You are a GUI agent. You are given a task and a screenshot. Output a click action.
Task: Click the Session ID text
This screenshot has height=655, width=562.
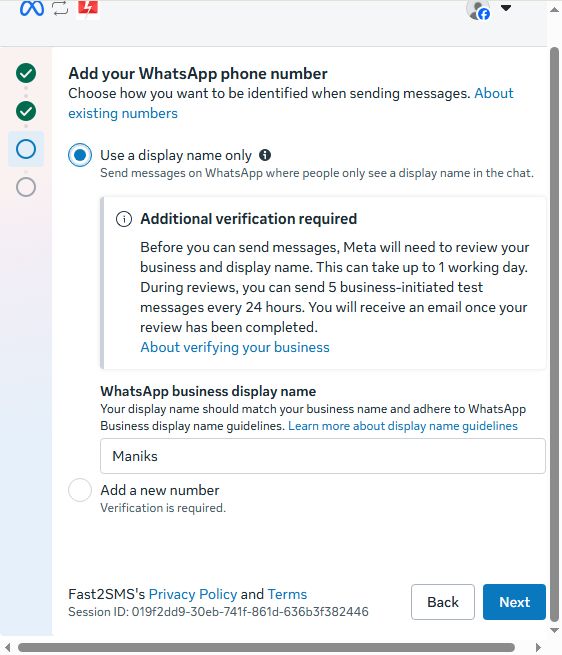(218, 612)
